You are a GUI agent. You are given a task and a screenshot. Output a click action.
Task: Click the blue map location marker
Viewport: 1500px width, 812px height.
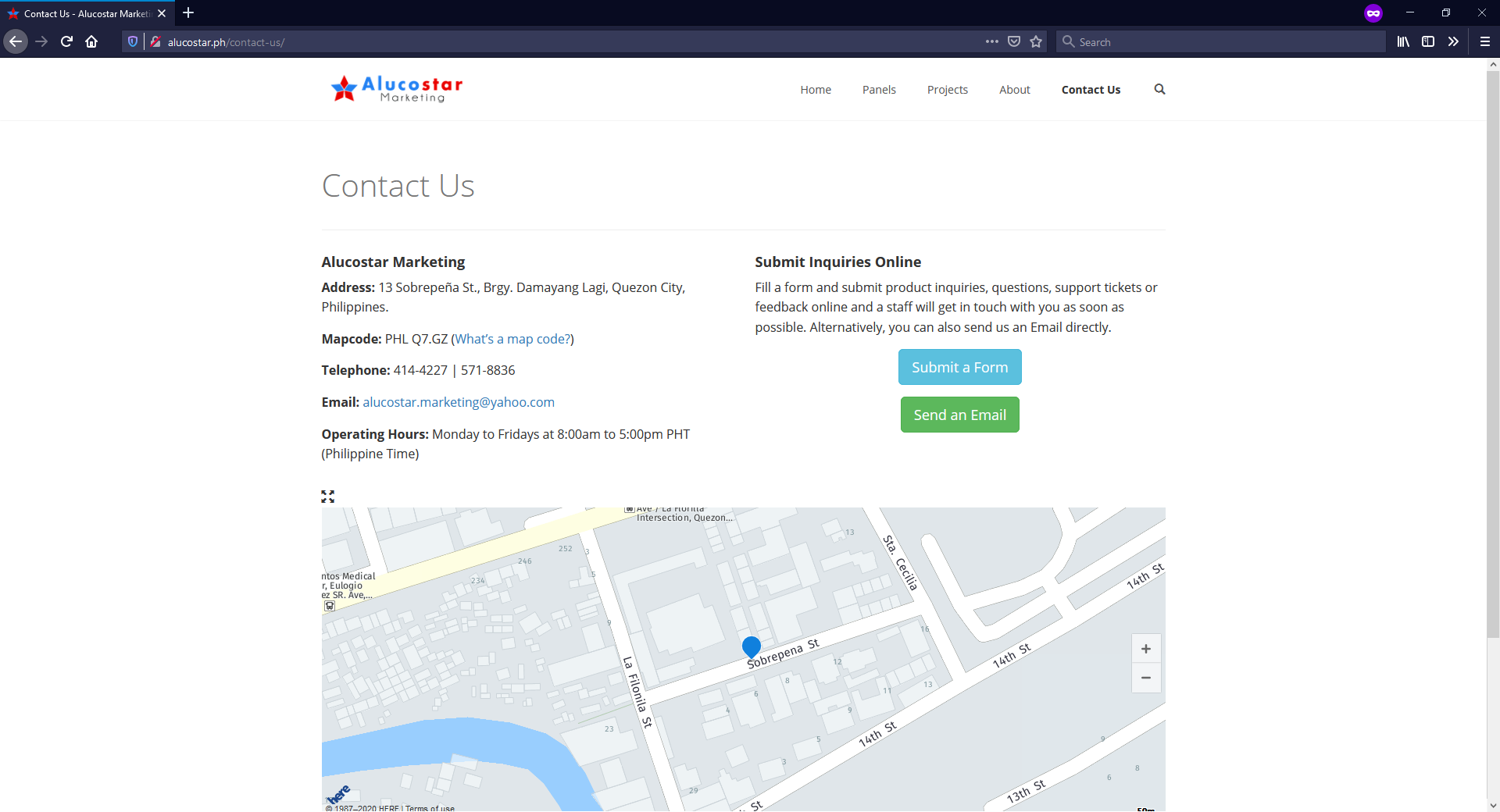(752, 646)
